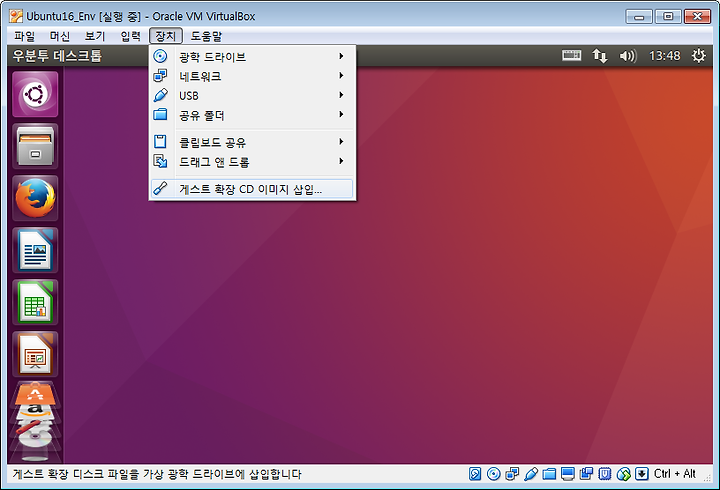Image resolution: width=720 pixels, height=490 pixels.
Task: Click the clipboard icon in menu
Action: coord(160,141)
